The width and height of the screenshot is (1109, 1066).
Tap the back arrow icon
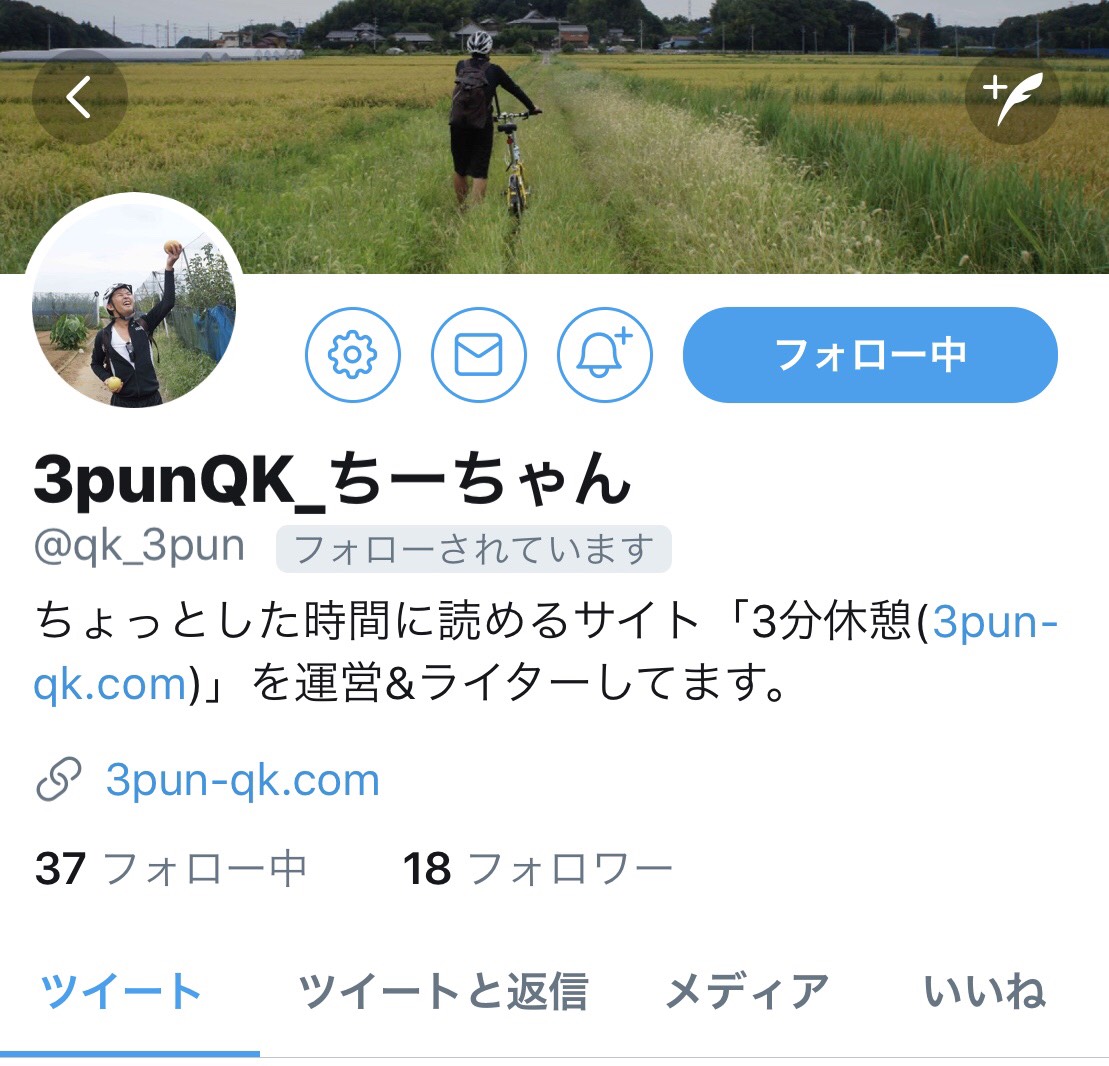[79, 97]
